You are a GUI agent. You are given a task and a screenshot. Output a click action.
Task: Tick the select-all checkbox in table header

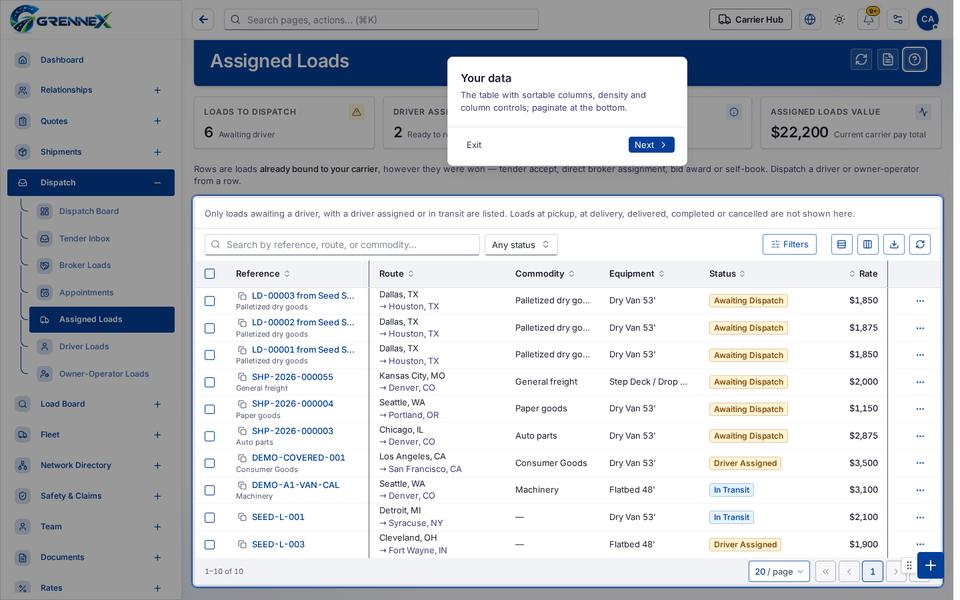click(x=209, y=274)
